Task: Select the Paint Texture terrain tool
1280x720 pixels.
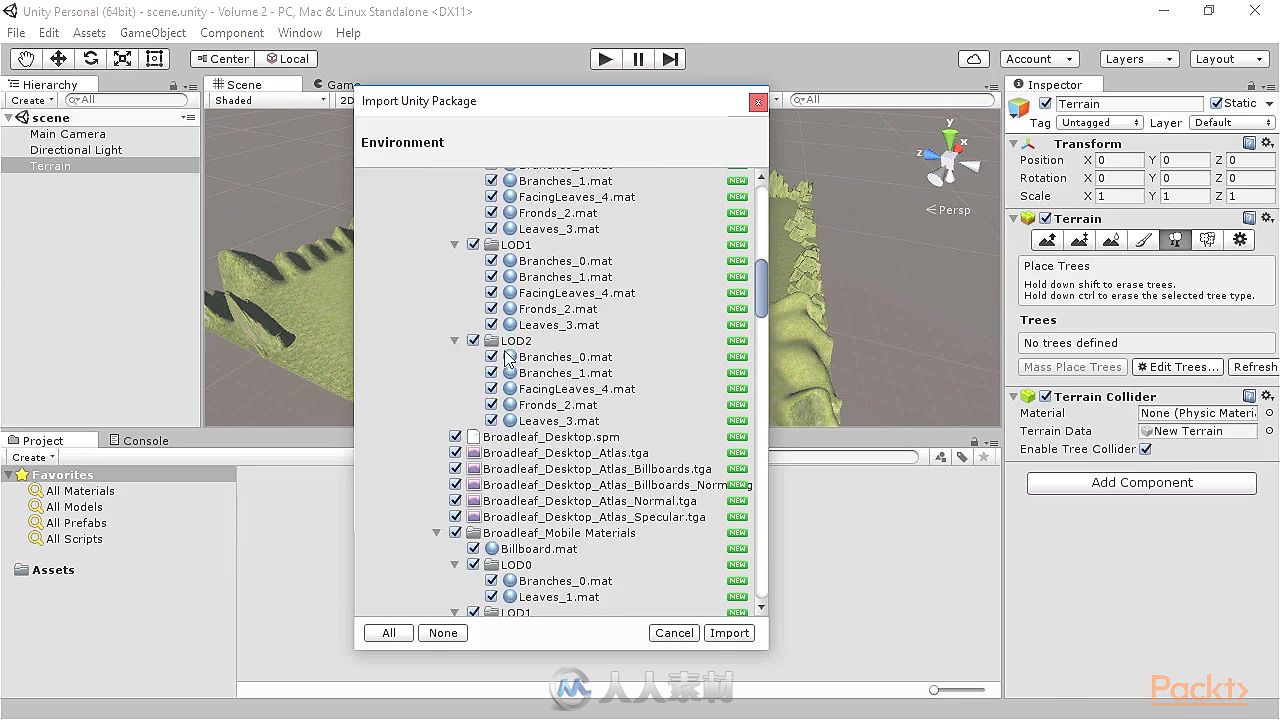Action: point(1143,240)
